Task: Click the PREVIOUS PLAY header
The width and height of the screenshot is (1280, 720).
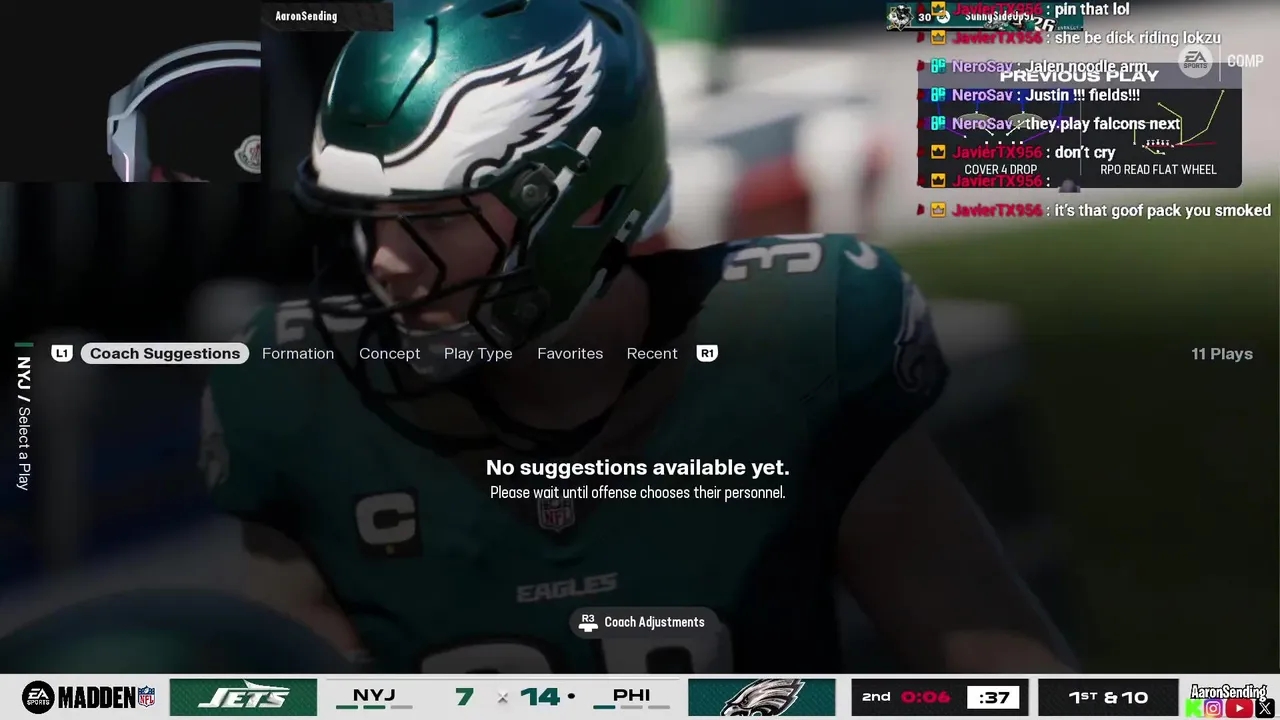Action: (x=1079, y=76)
